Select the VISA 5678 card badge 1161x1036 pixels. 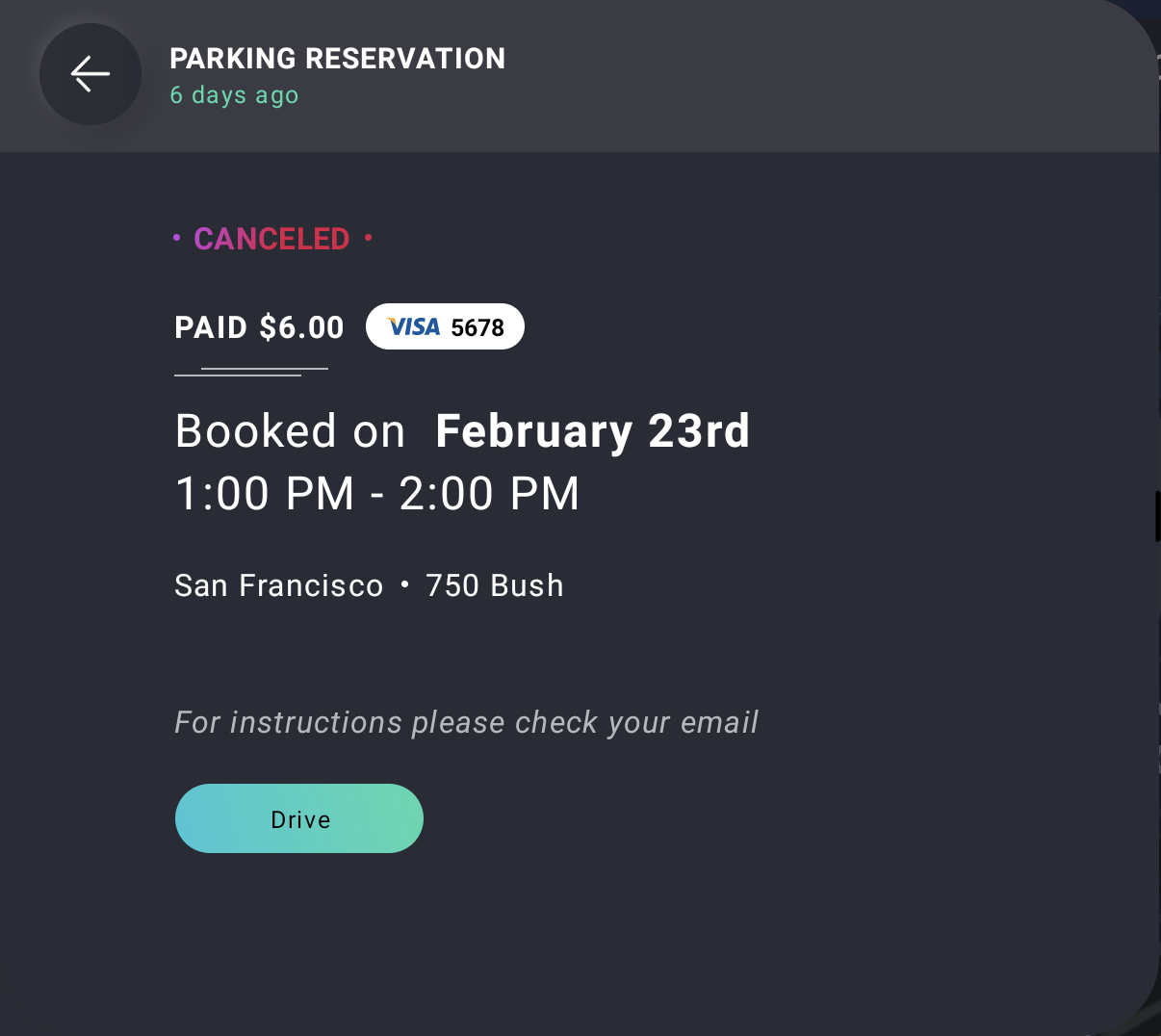(445, 326)
